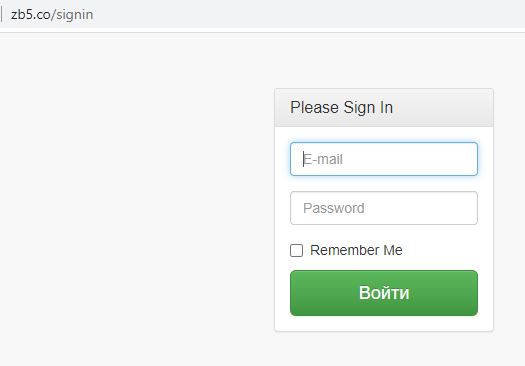Click the signin path in the URL

[x=74, y=15]
